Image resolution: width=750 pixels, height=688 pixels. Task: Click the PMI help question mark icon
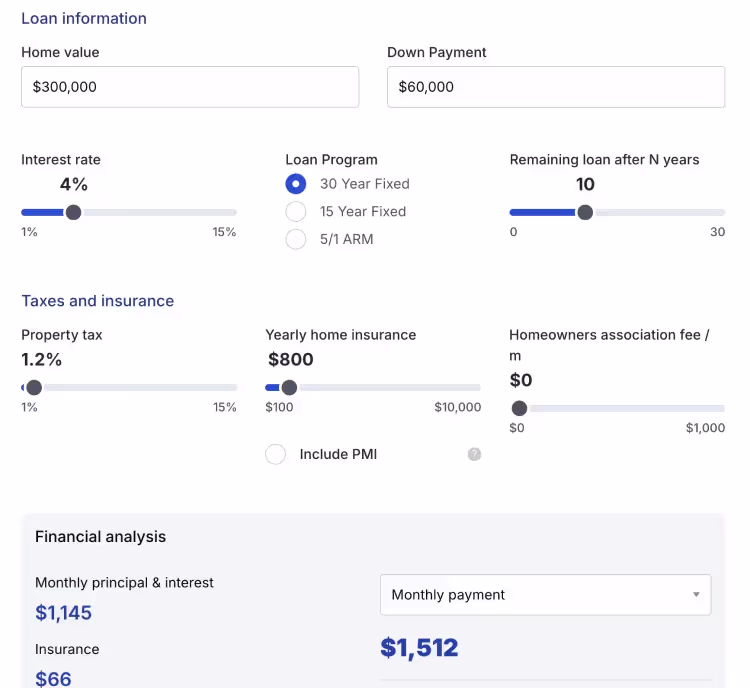(x=474, y=454)
